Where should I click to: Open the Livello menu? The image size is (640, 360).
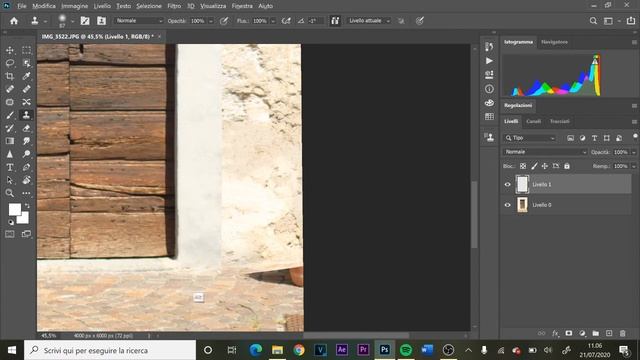102,6
